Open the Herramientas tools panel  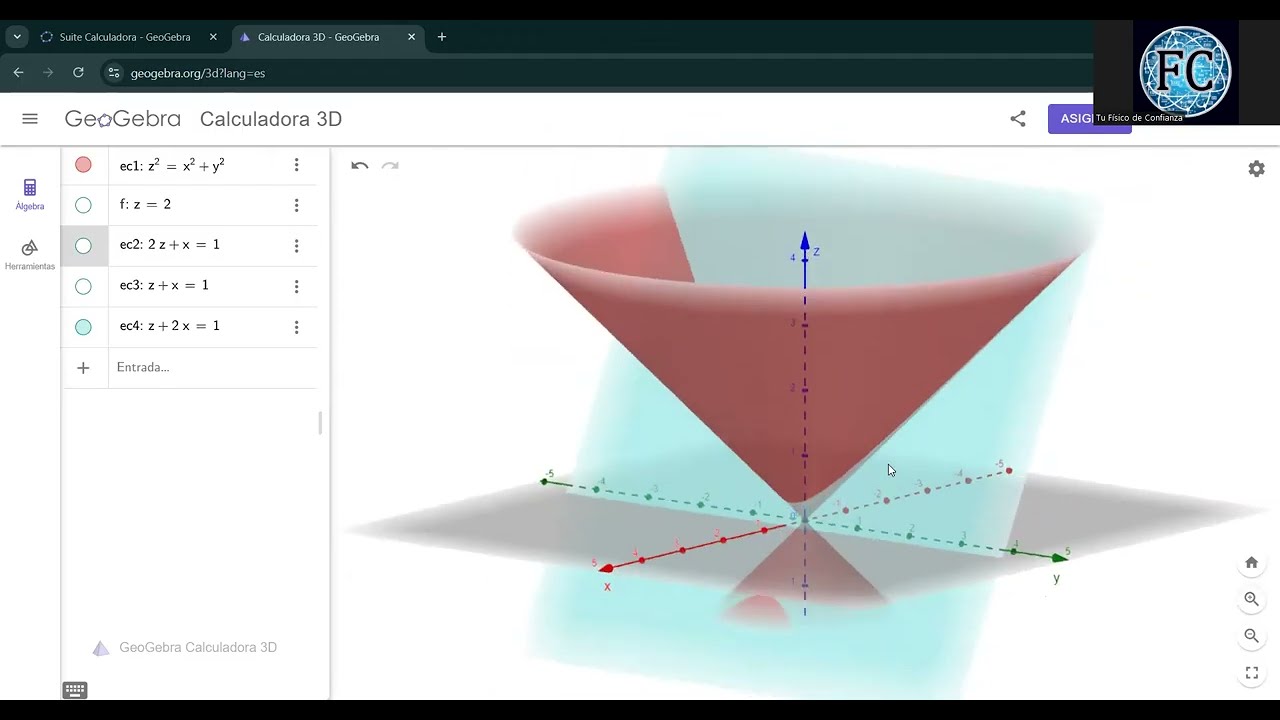tap(30, 255)
